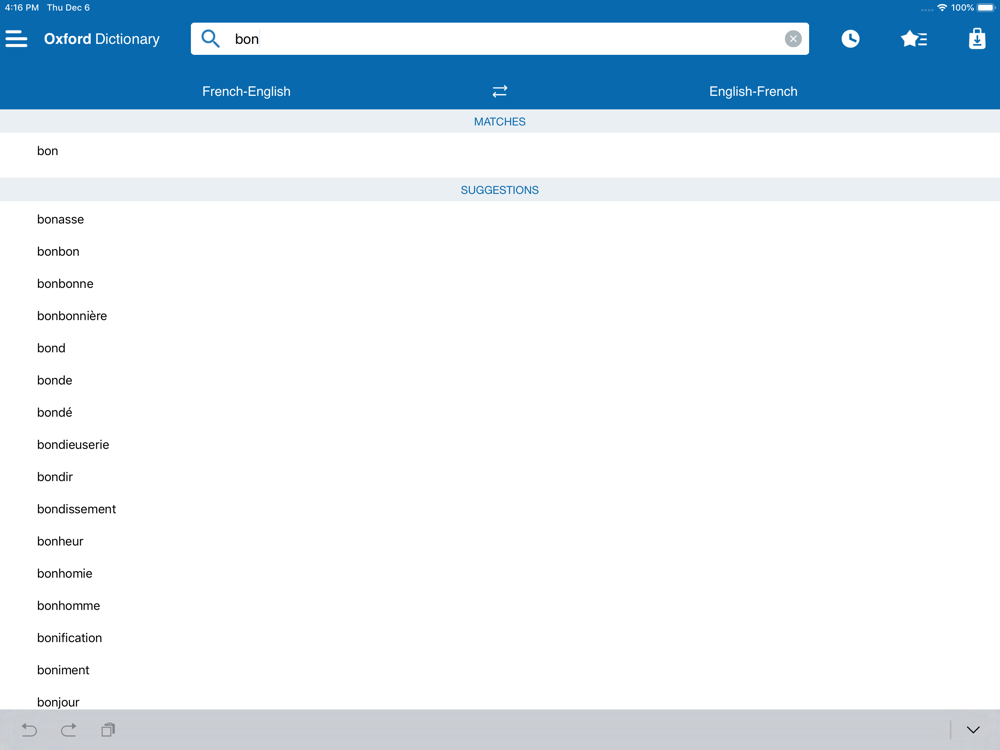Viewport: 1000px width, 750px height.
Task: Collapse keyboard bar with chevron
Action: pos(973,730)
